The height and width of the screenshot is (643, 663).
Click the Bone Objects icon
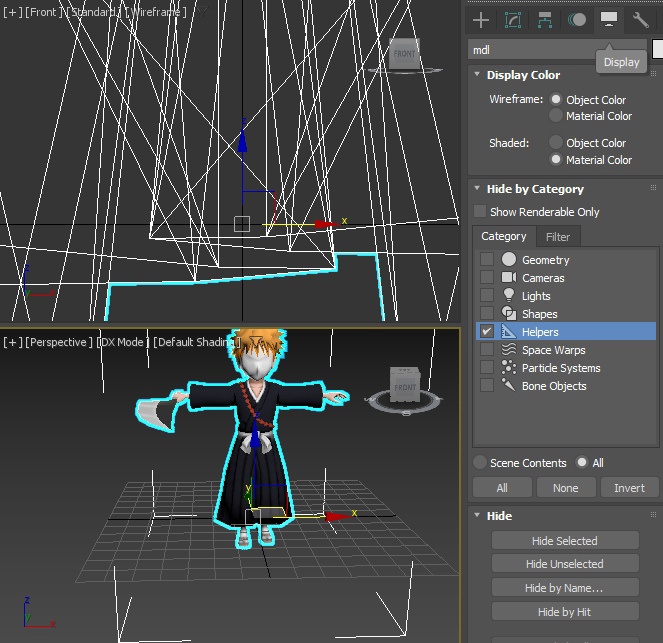pos(509,385)
